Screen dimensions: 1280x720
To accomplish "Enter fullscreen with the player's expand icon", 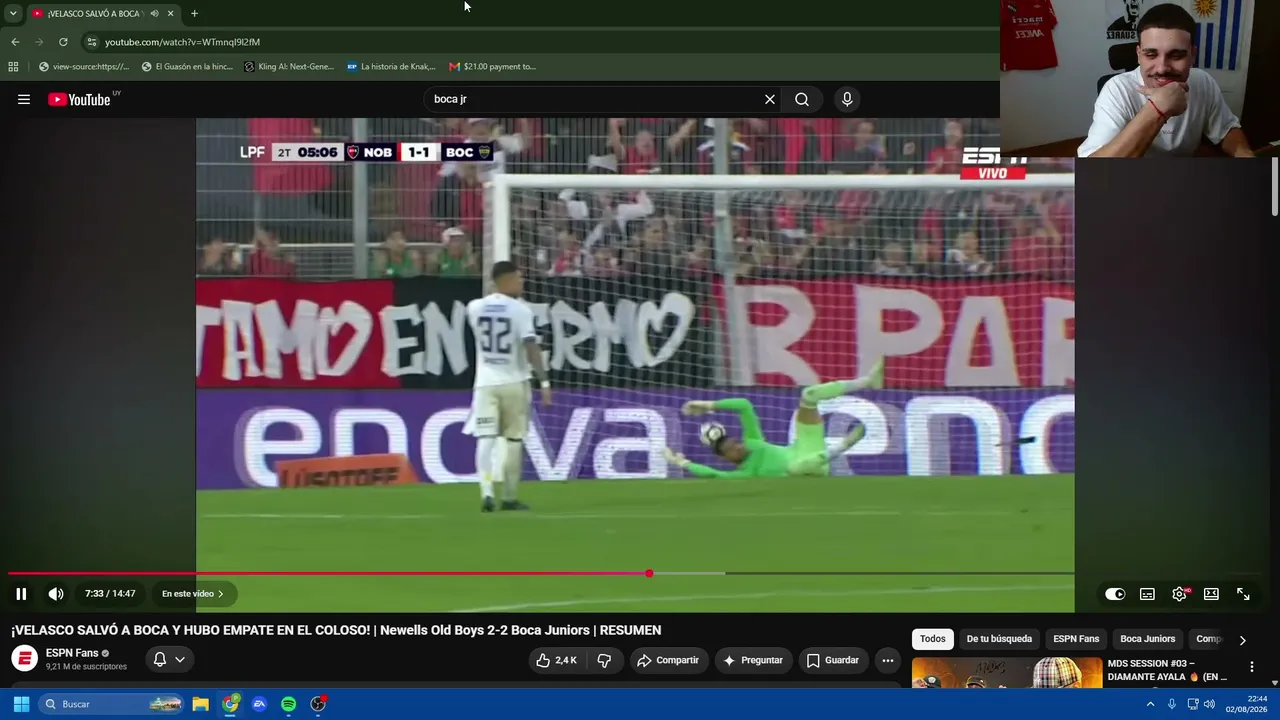I will coord(1243,594).
